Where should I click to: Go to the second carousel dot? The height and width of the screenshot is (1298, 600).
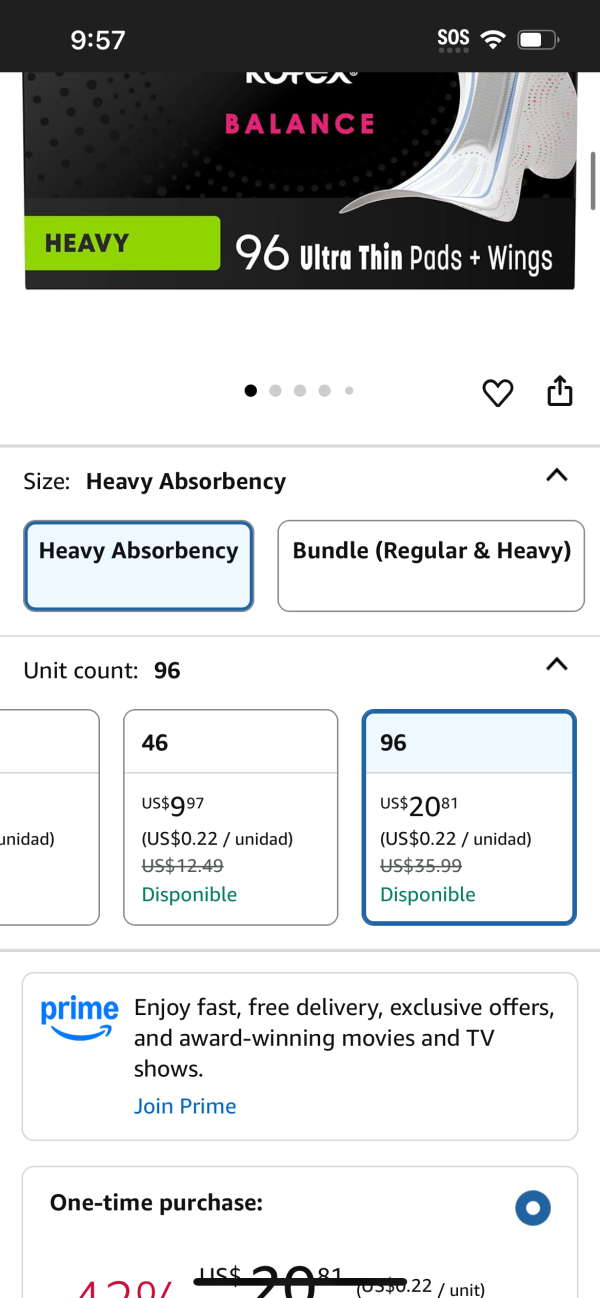click(x=275, y=391)
